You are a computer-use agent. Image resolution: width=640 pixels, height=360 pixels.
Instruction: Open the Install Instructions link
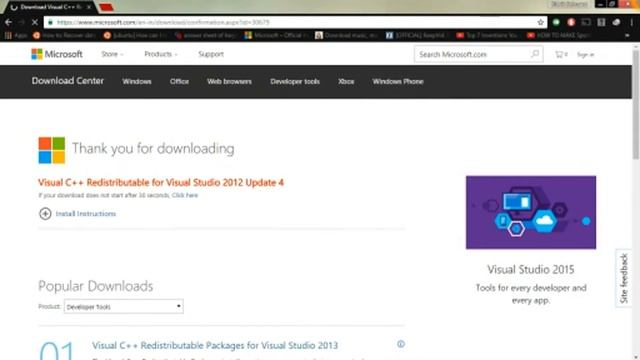(x=86, y=214)
